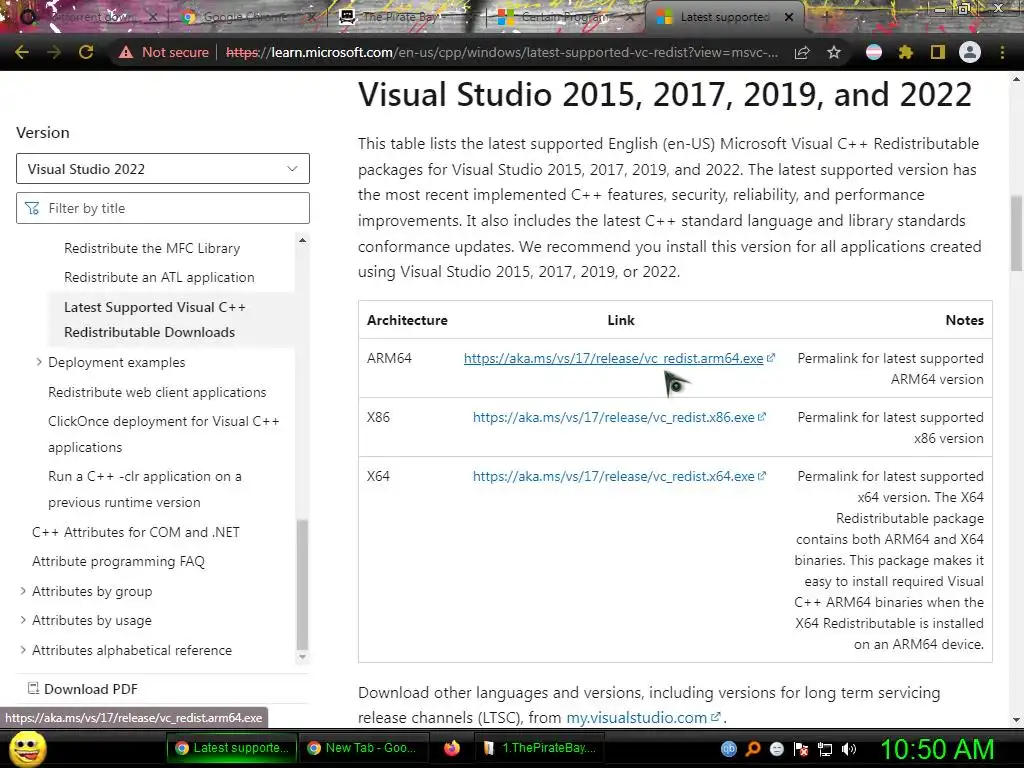Click the X64 architecture cell
This screenshot has height=768, width=1024.
click(x=378, y=476)
